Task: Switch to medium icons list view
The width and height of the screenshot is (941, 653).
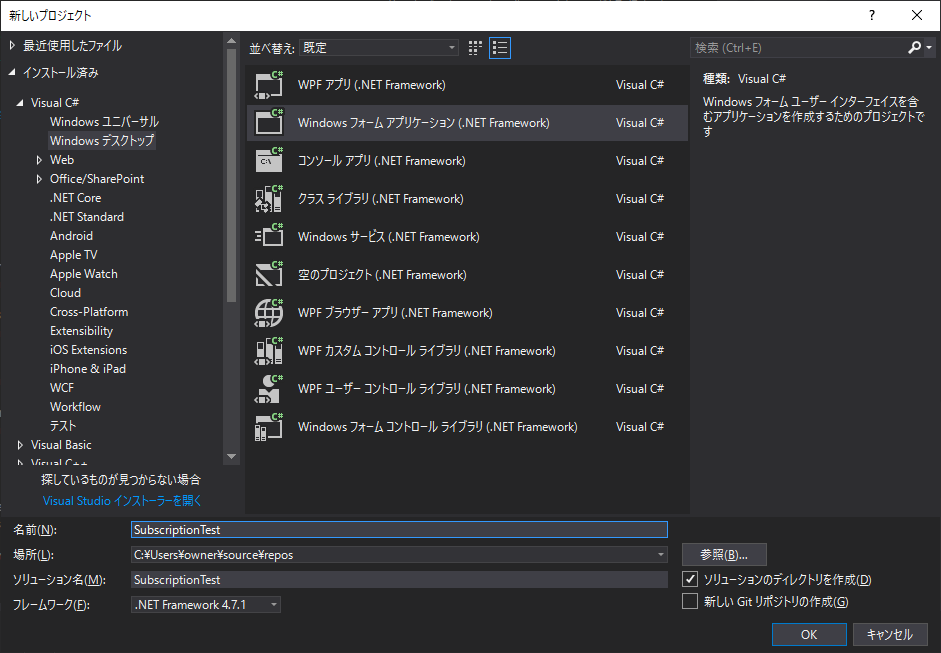Action: coord(500,48)
